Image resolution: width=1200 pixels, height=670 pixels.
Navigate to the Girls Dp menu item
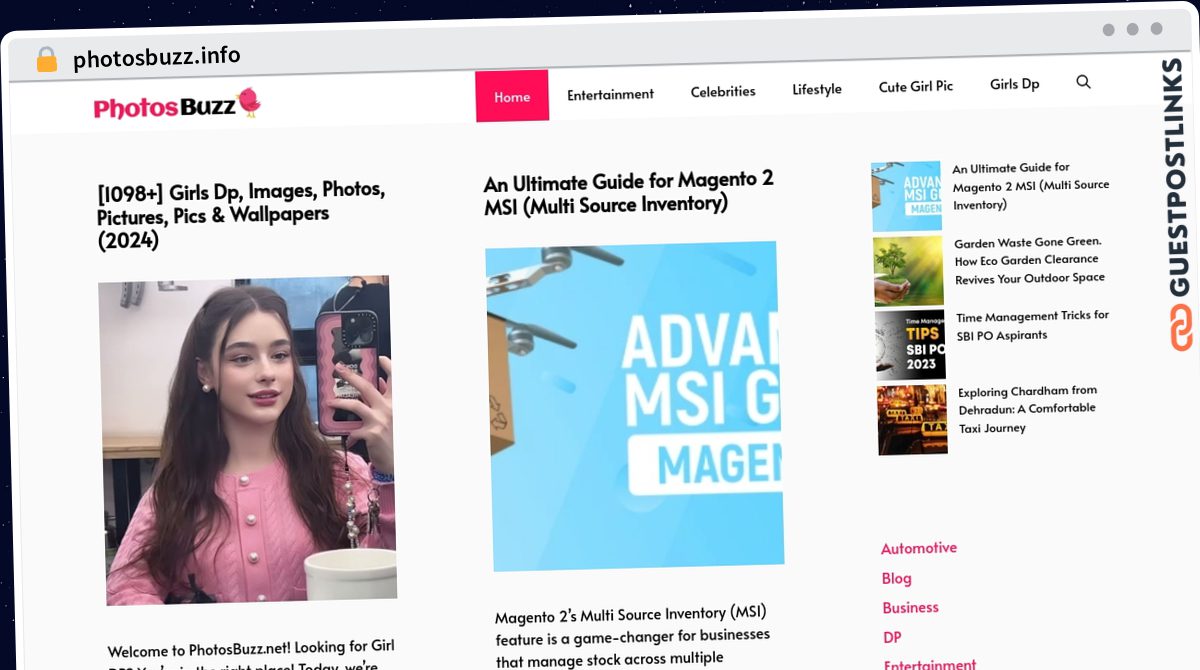[1015, 84]
